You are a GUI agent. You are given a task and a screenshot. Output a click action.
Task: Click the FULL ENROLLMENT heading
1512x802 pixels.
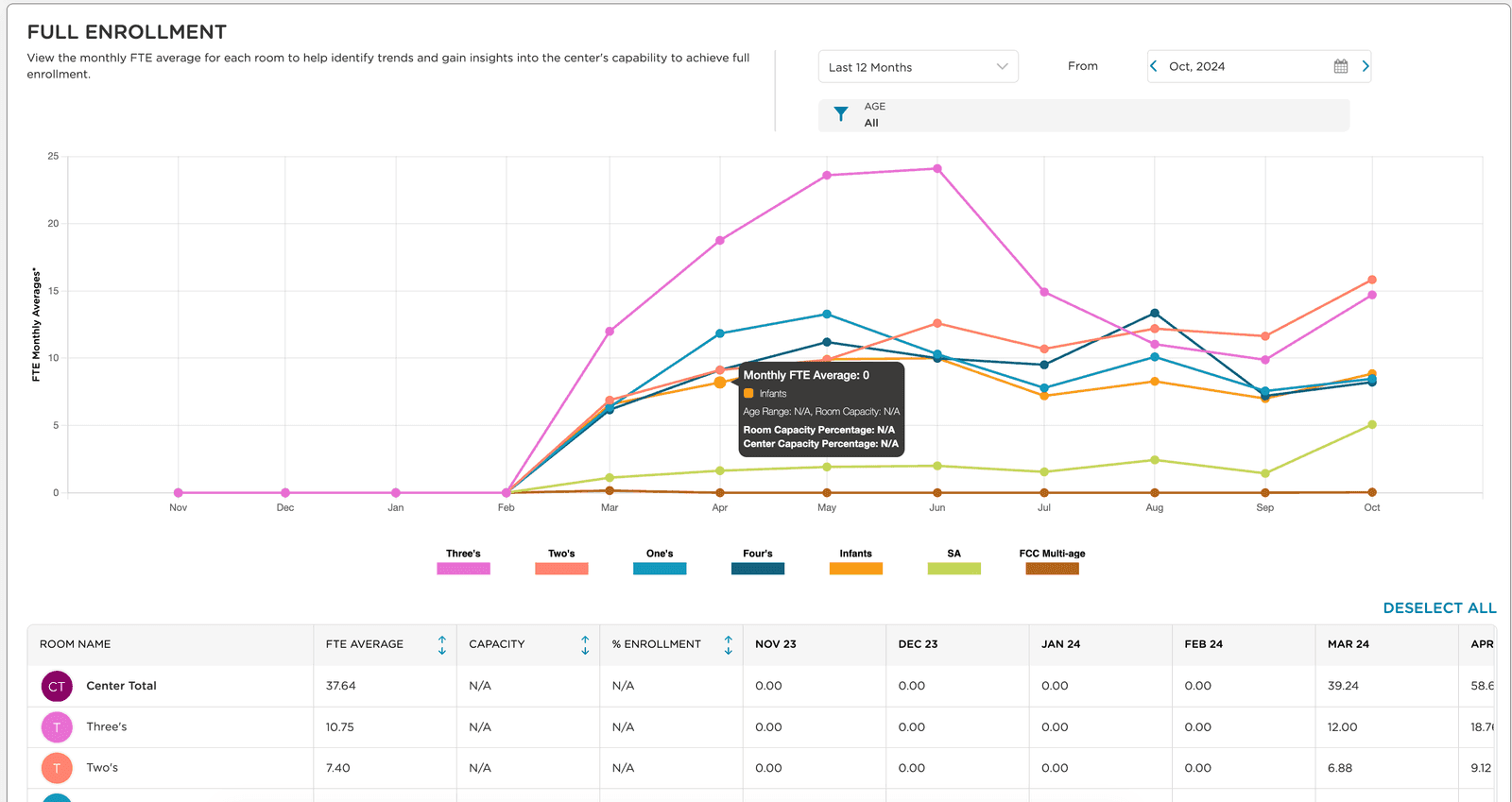(127, 32)
